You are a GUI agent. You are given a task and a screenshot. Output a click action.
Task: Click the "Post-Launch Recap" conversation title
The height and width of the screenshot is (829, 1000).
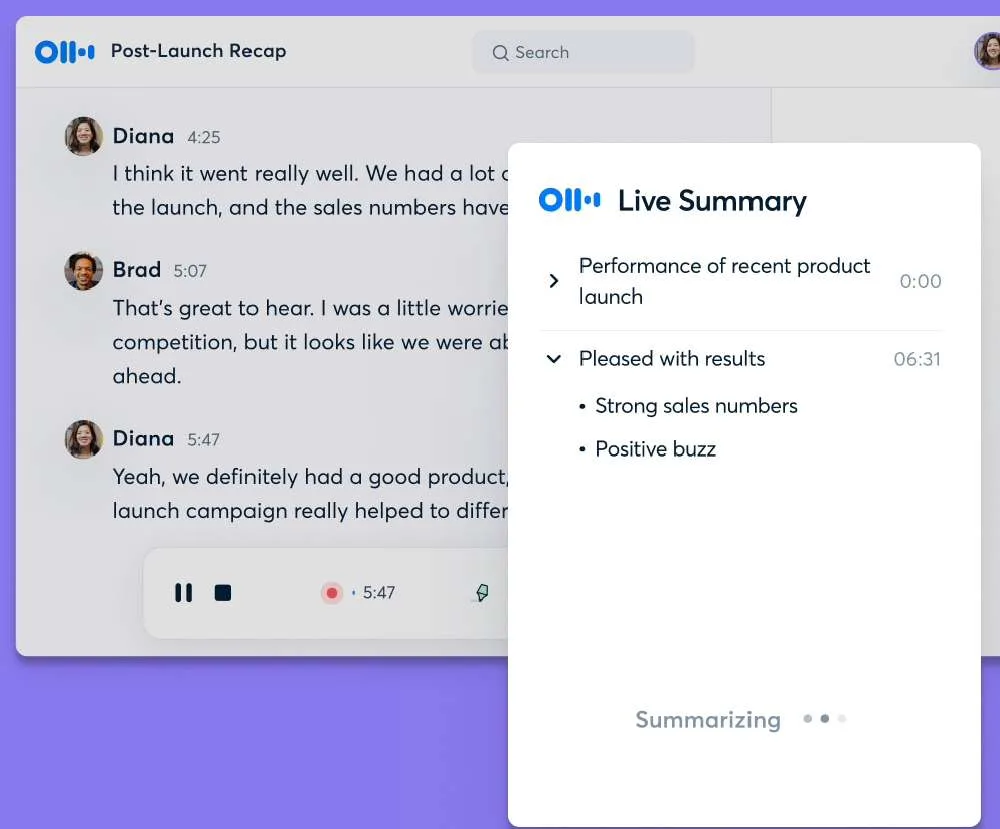(x=198, y=51)
